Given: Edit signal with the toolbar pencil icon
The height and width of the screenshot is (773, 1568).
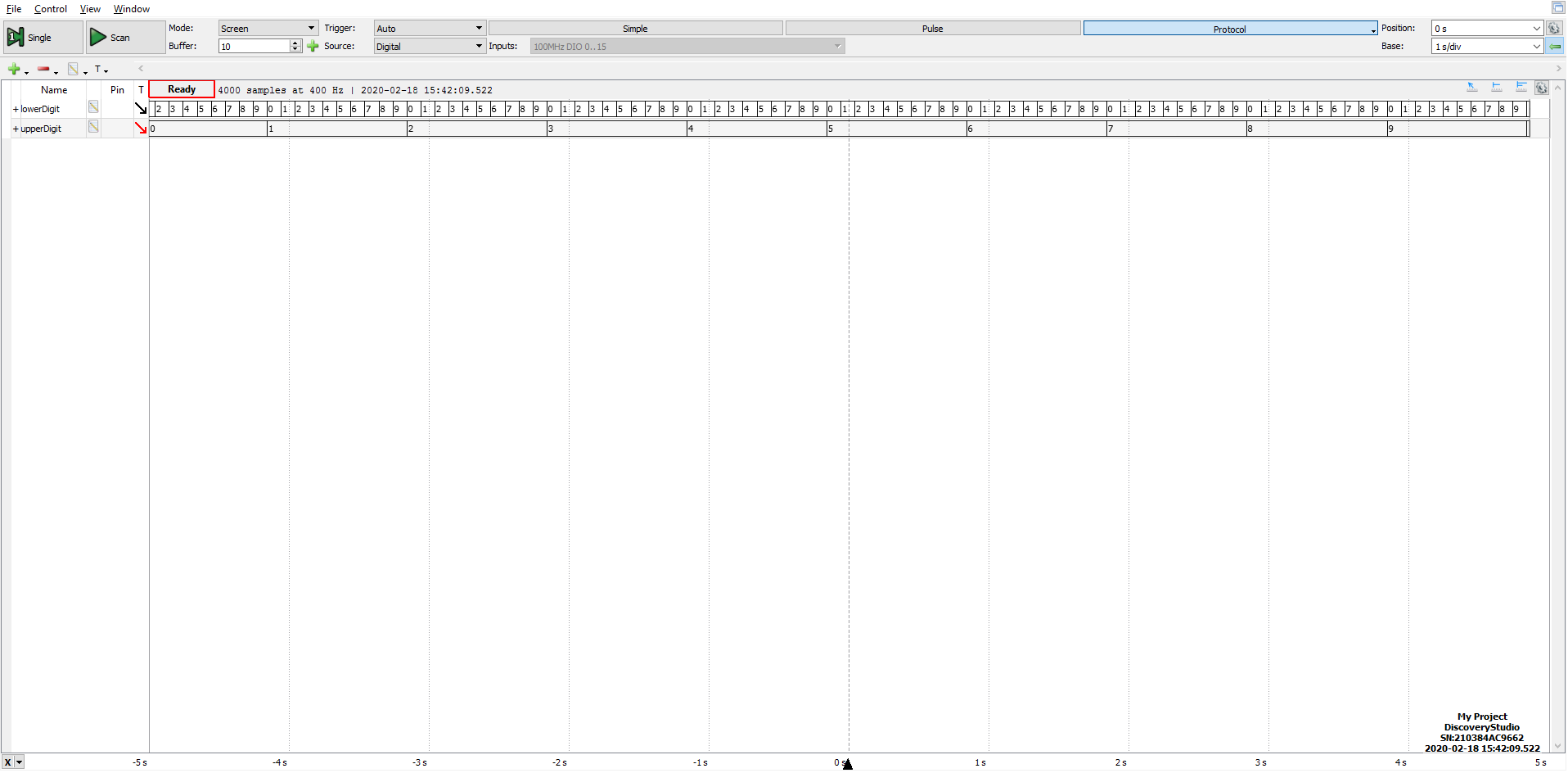Looking at the screenshot, I should pos(73,70).
